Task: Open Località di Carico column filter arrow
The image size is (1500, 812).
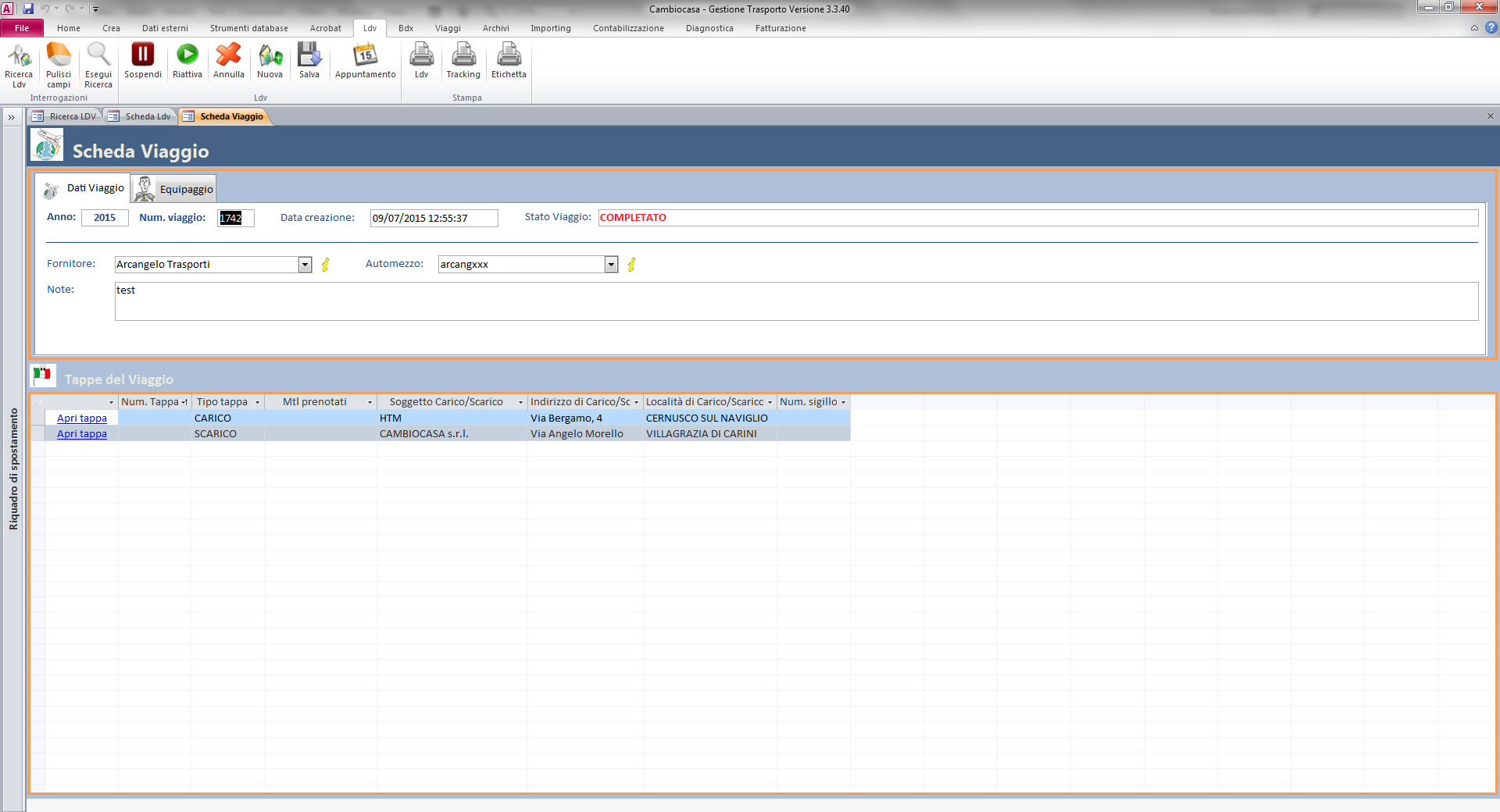Action: coord(770,402)
